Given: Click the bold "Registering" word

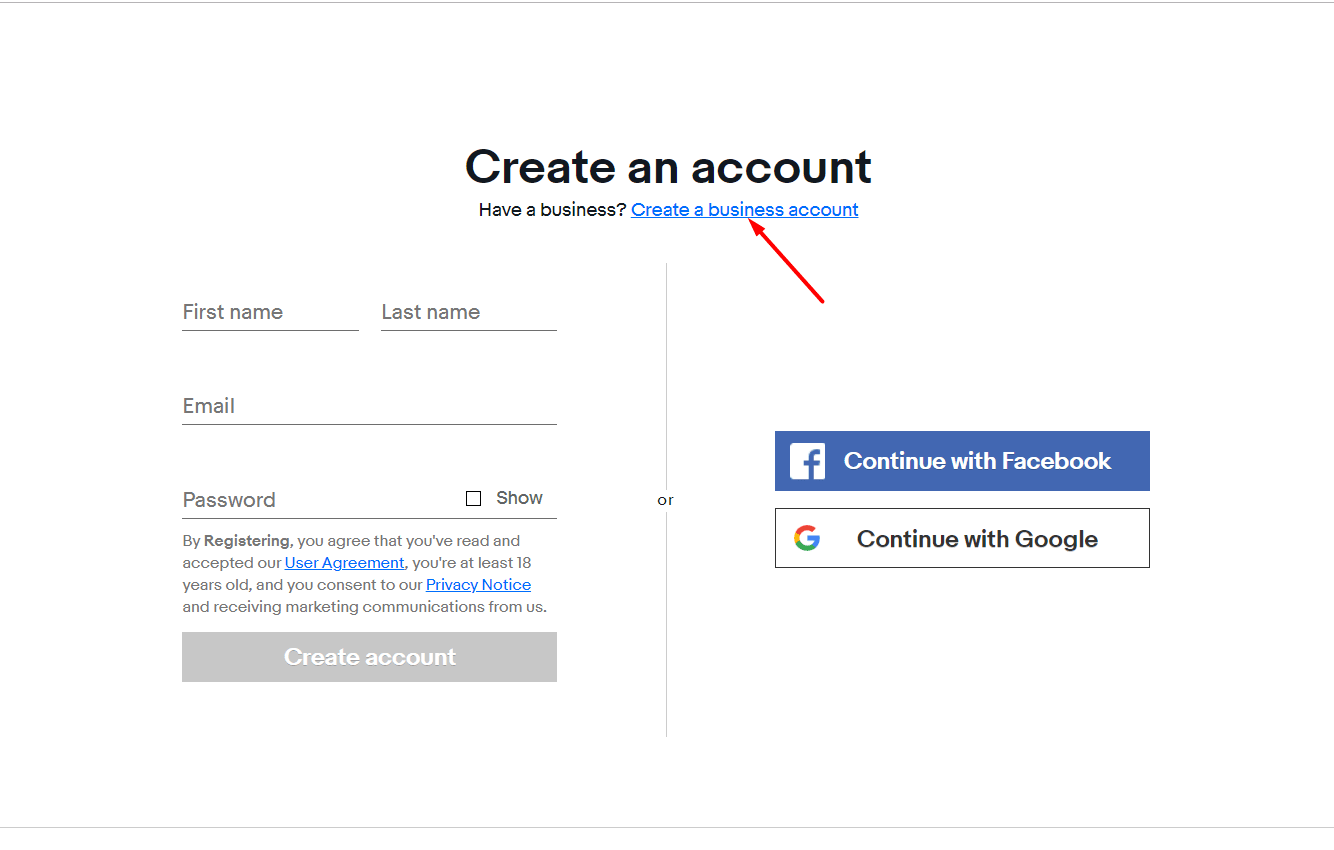Looking at the screenshot, I should click(x=247, y=541).
